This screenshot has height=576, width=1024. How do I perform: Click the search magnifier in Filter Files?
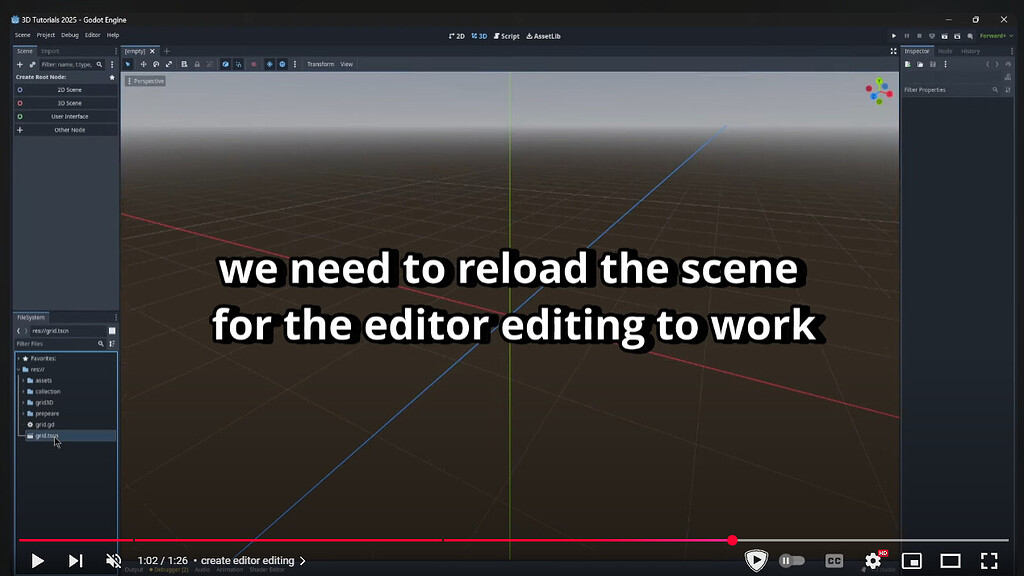pos(100,343)
